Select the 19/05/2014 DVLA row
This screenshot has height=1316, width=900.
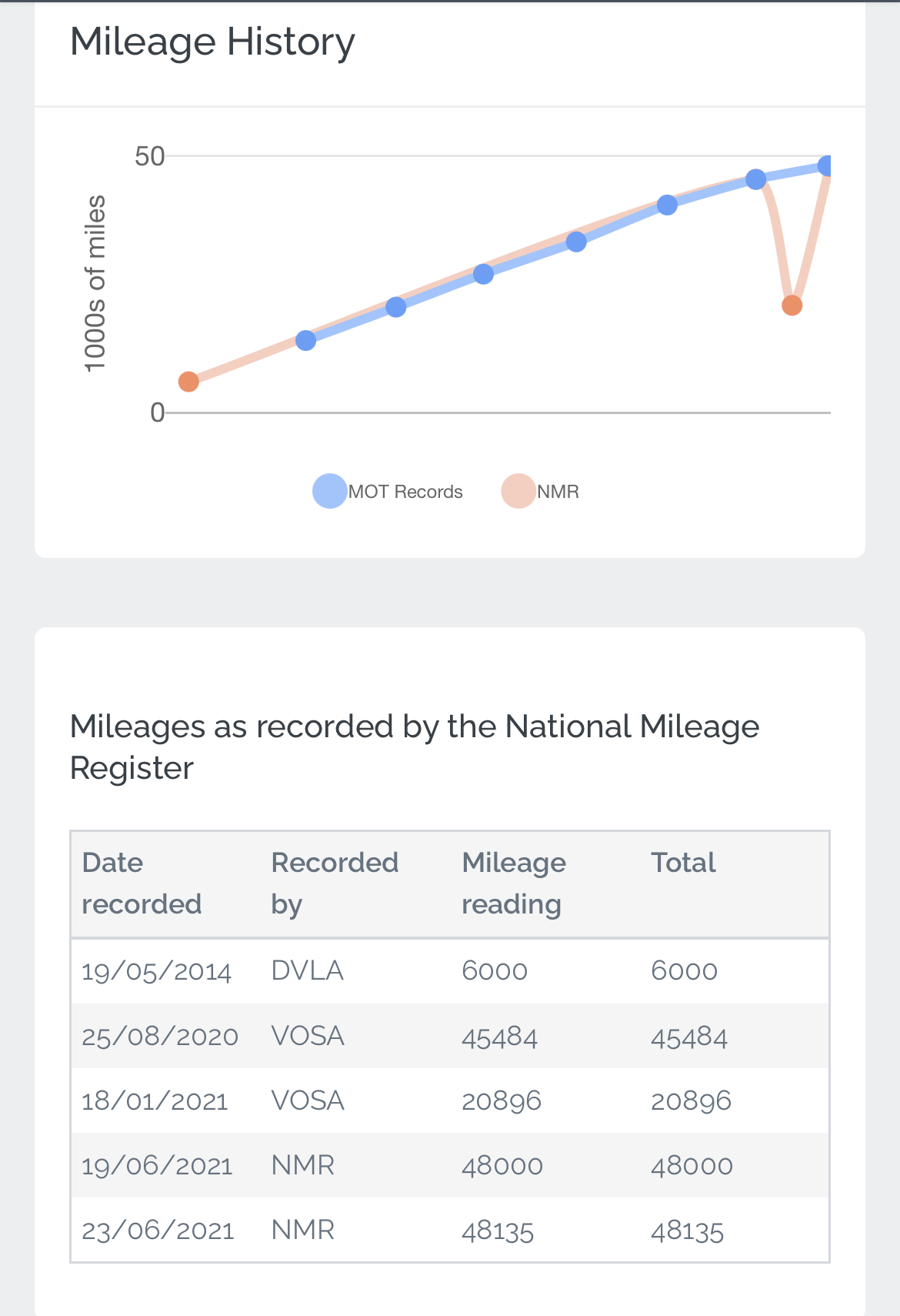(450, 970)
